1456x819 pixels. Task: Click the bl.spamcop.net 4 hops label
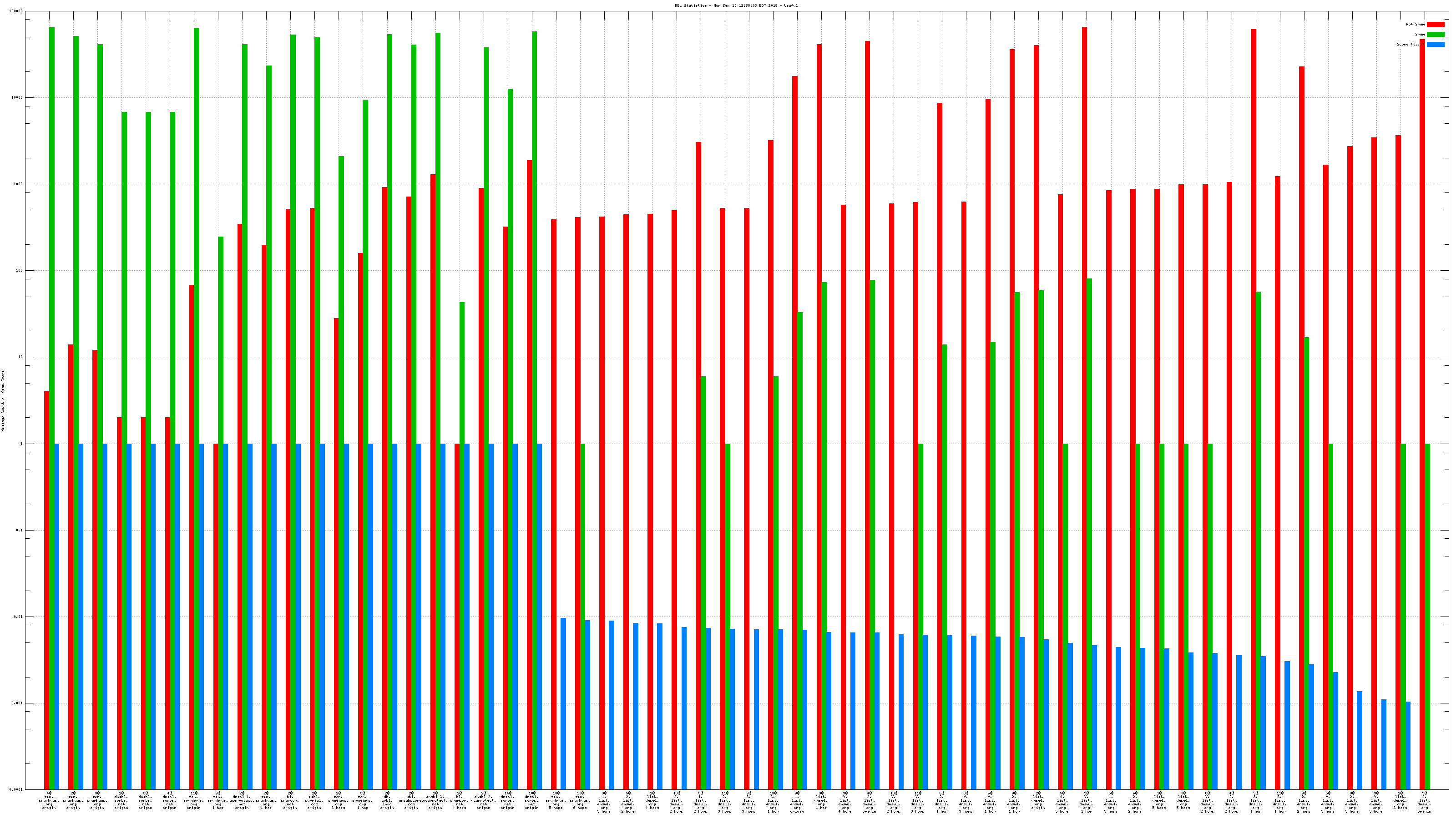click(x=460, y=800)
